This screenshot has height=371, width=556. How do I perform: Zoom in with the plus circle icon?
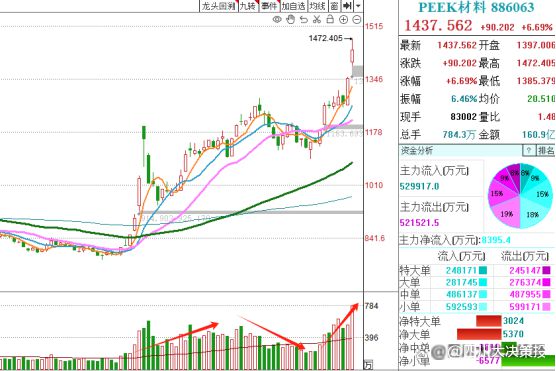click(343, 20)
